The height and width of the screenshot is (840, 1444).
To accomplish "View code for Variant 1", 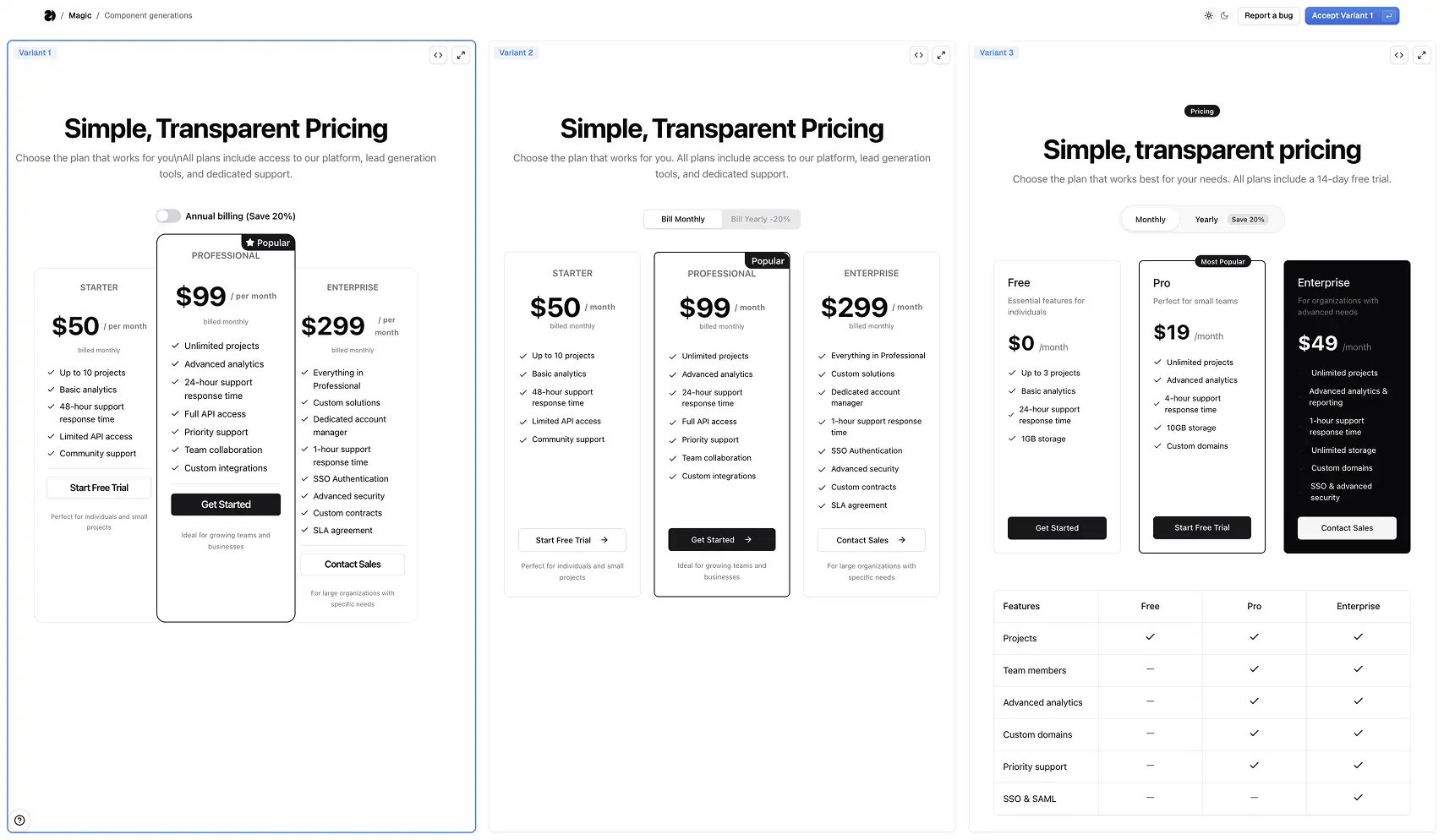I will pos(438,55).
